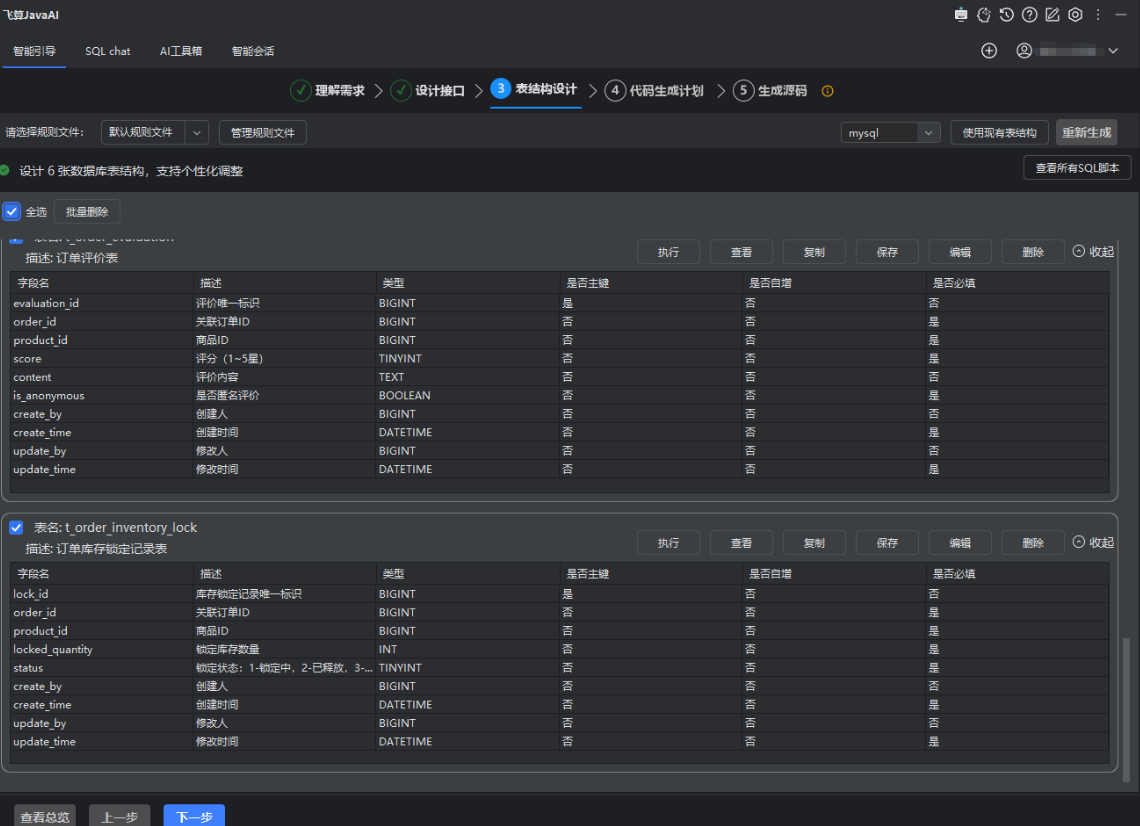Click the orange info icon after 生成源码

[827, 91]
